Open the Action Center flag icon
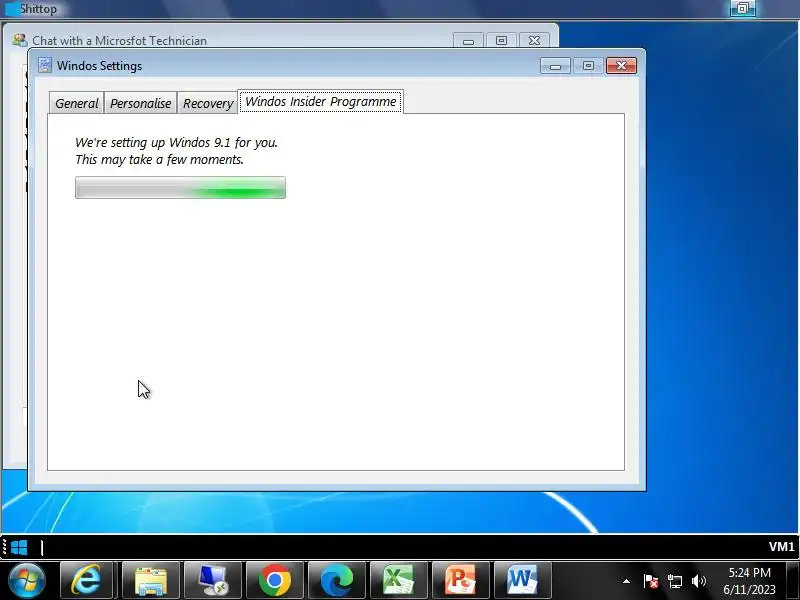Image resolution: width=800 pixels, height=600 pixels. click(651, 581)
